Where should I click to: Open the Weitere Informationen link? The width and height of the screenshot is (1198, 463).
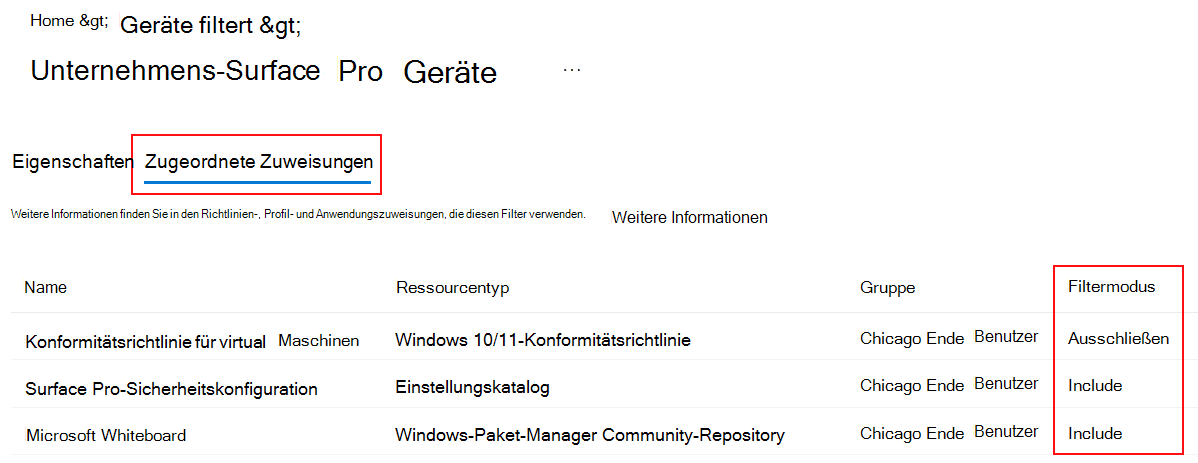click(689, 218)
